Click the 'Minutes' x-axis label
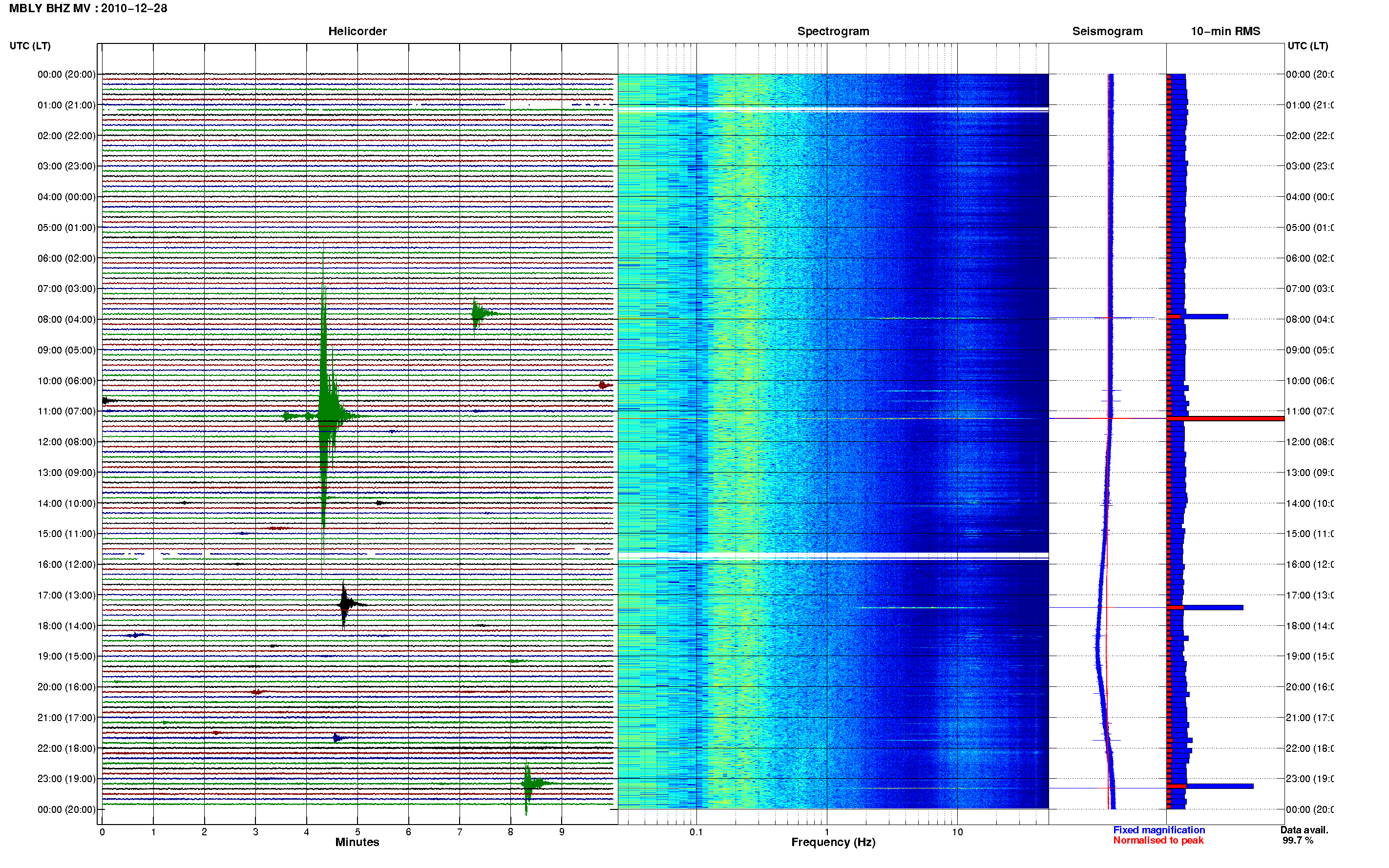This screenshot has height=868, width=1389. (x=357, y=842)
